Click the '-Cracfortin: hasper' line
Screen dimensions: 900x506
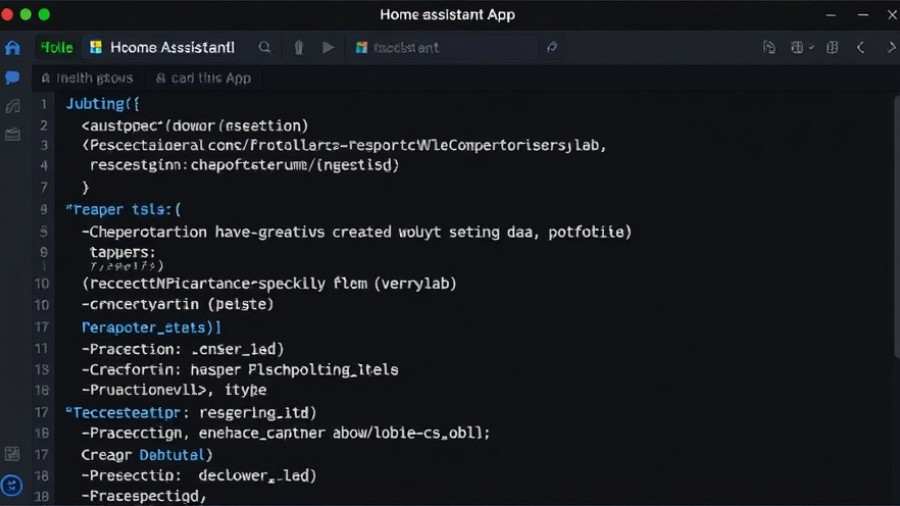pyautogui.click(x=239, y=369)
